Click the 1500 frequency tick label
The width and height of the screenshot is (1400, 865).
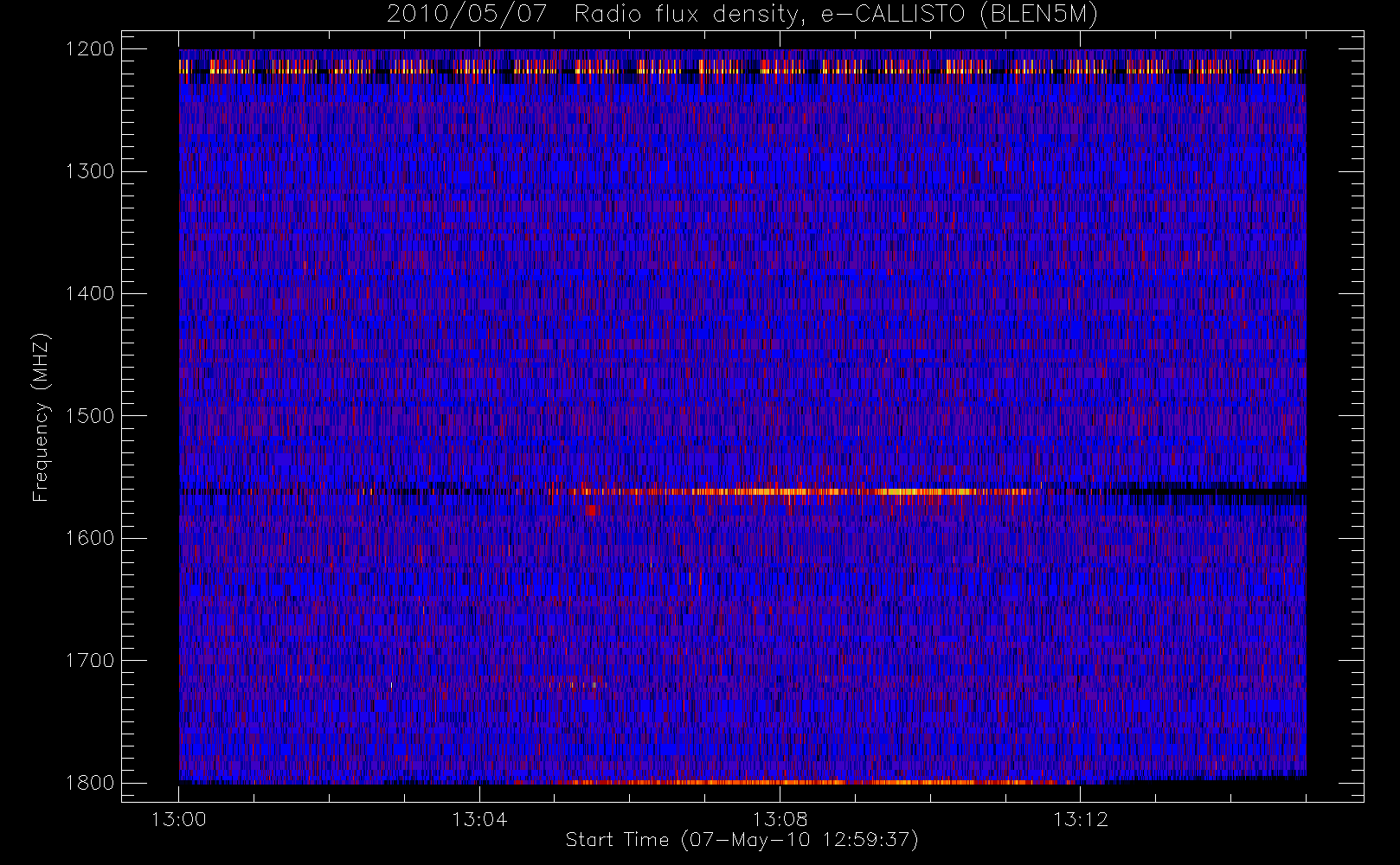coord(90,416)
